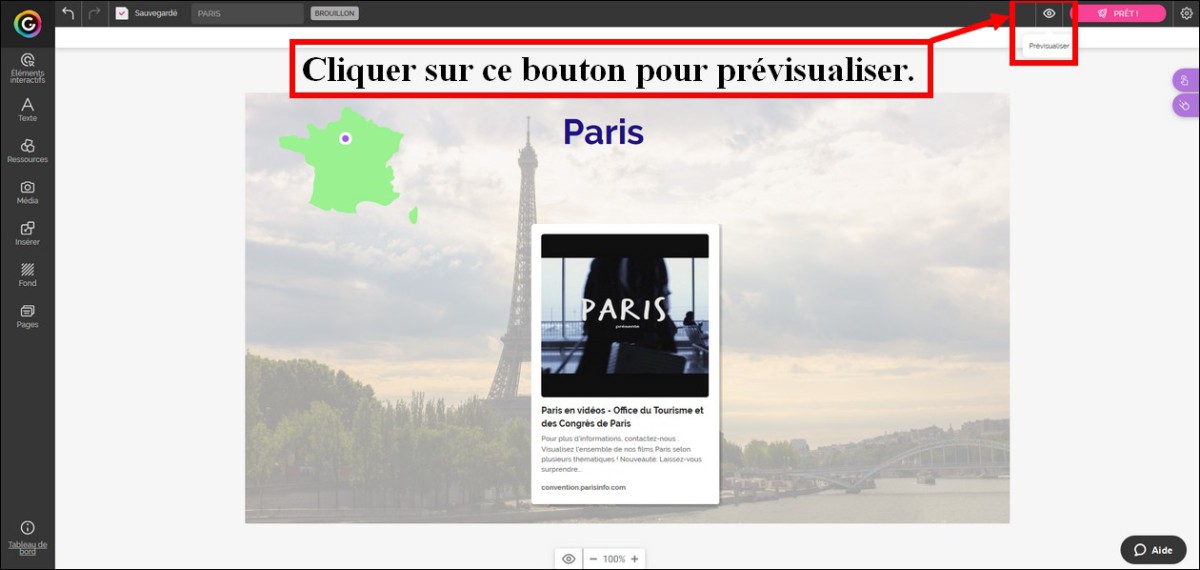1200x570 pixels.
Task: Zoom in with the plus button
Action: click(634, 558)
